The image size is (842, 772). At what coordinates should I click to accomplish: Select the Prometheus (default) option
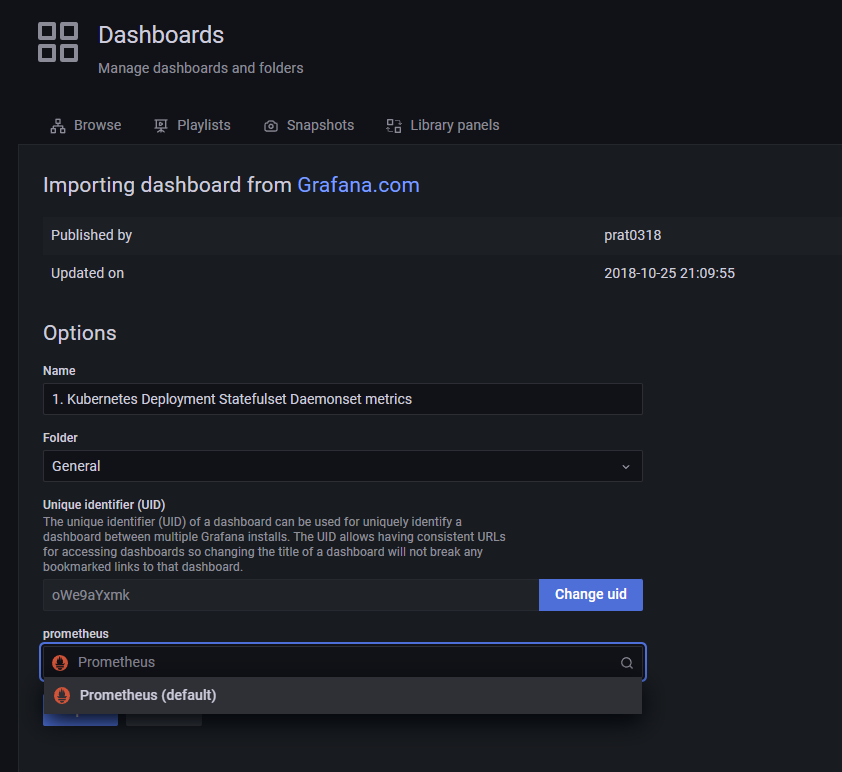tap(343, 695)
